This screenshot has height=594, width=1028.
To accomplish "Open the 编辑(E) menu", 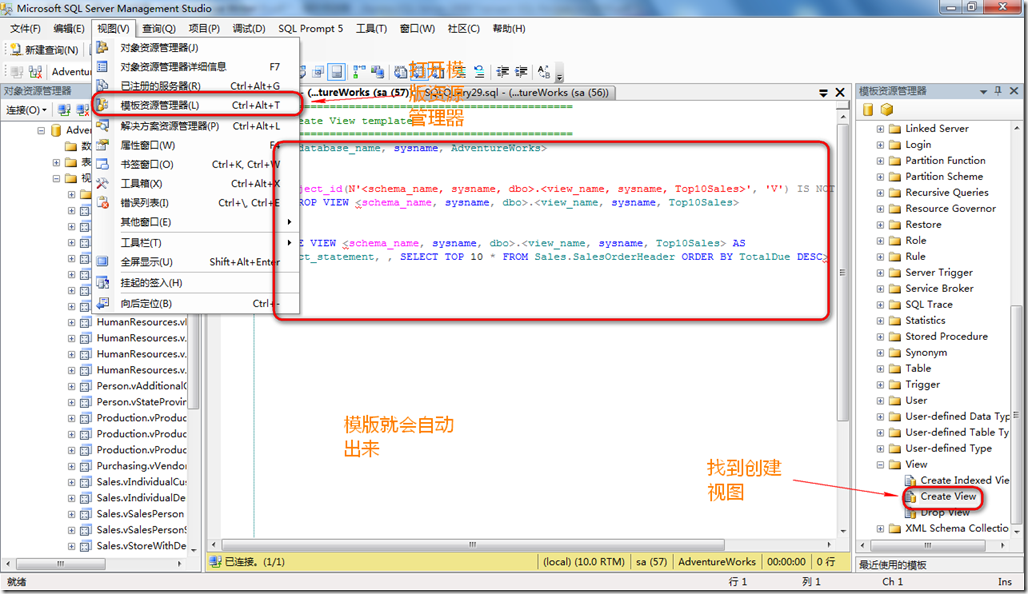I will (x=69, y=28).
